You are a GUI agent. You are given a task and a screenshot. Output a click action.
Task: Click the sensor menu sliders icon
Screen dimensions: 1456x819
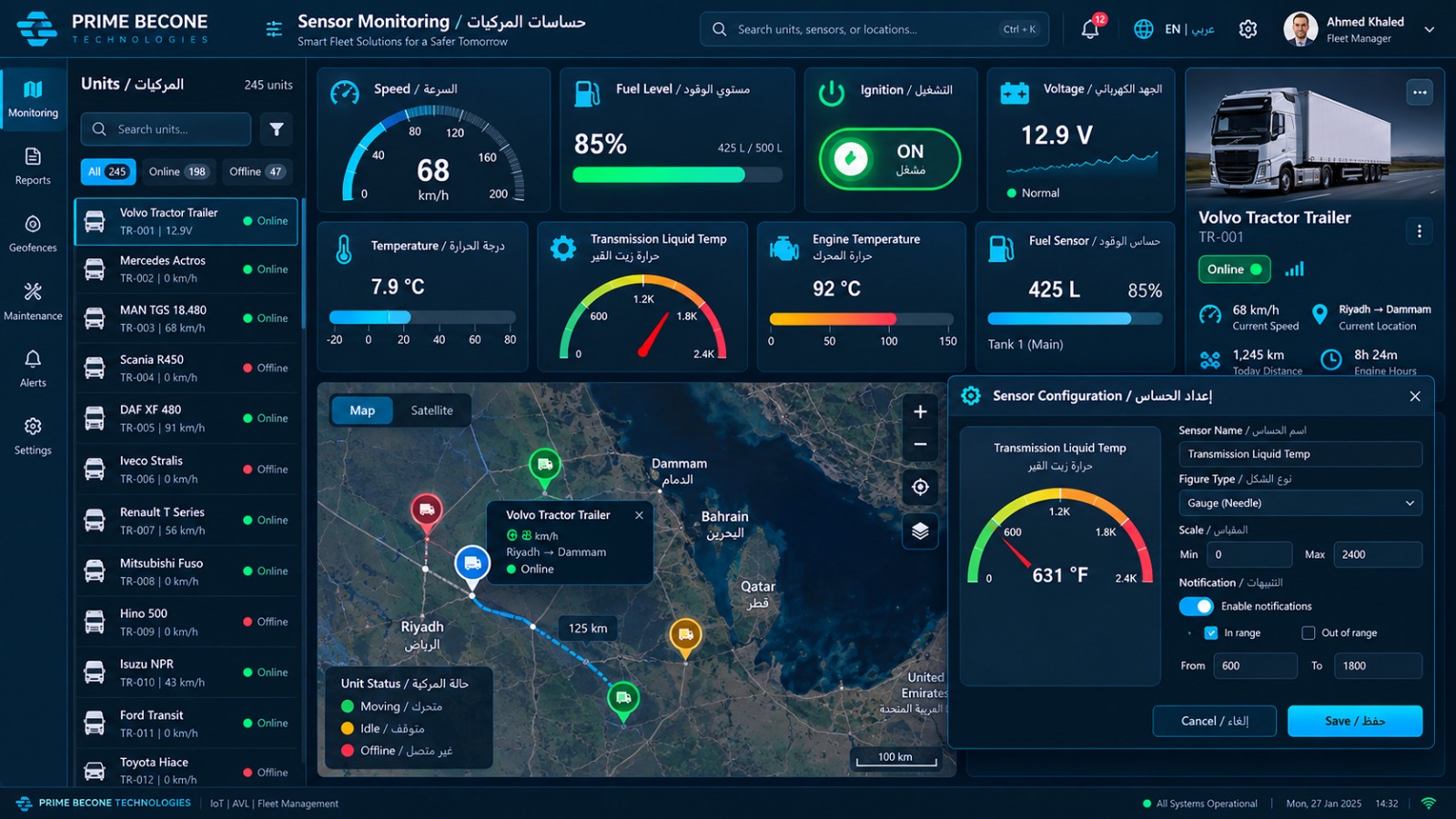coord(274,30)
